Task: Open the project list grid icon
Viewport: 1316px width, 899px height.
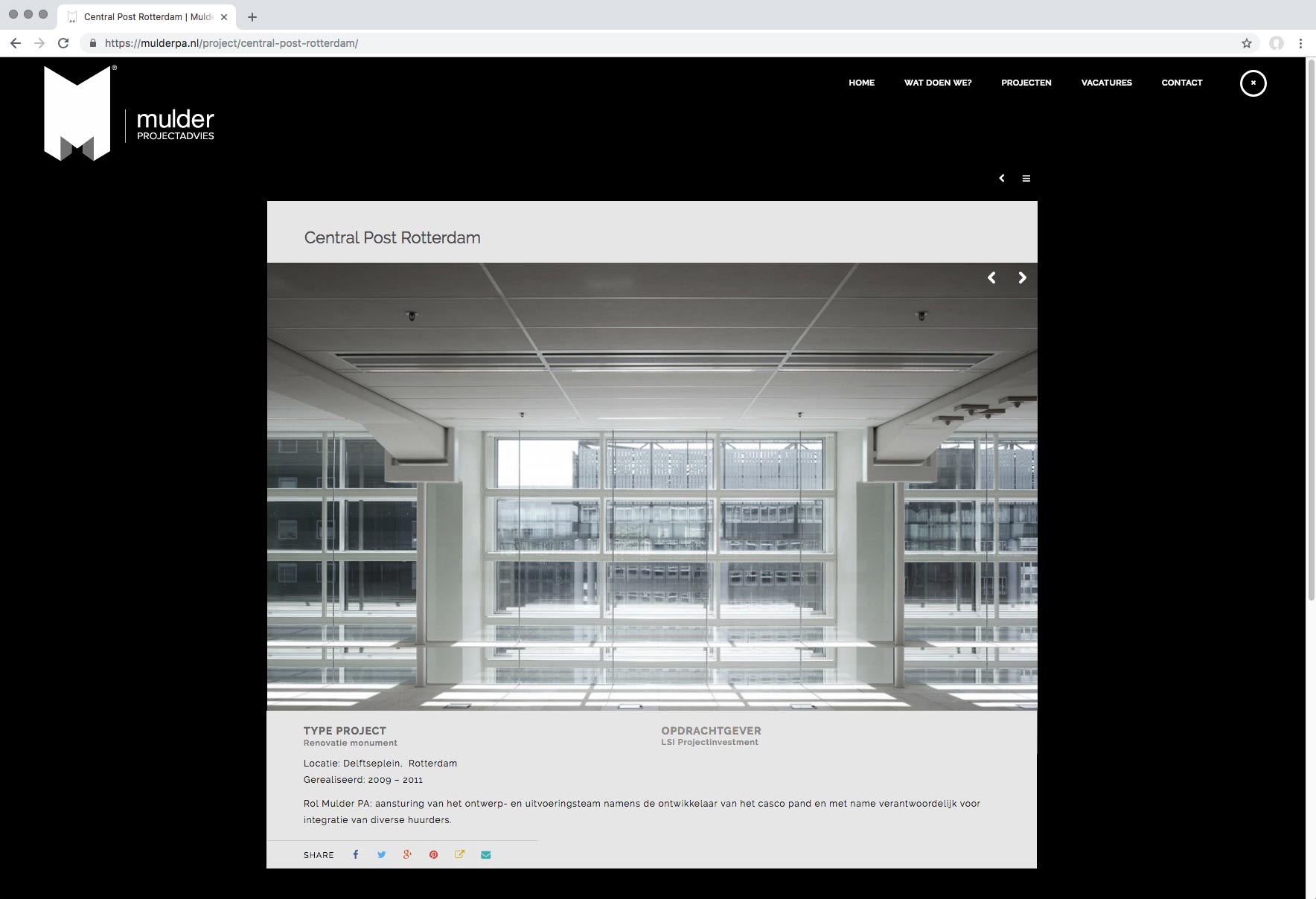Action: 1026,179
